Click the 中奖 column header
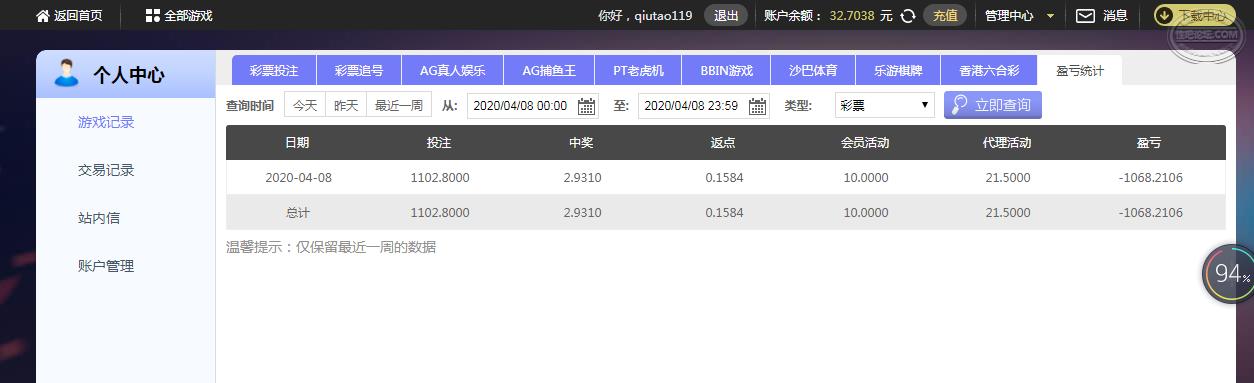The image size is (1254, 383). [581, 143]
